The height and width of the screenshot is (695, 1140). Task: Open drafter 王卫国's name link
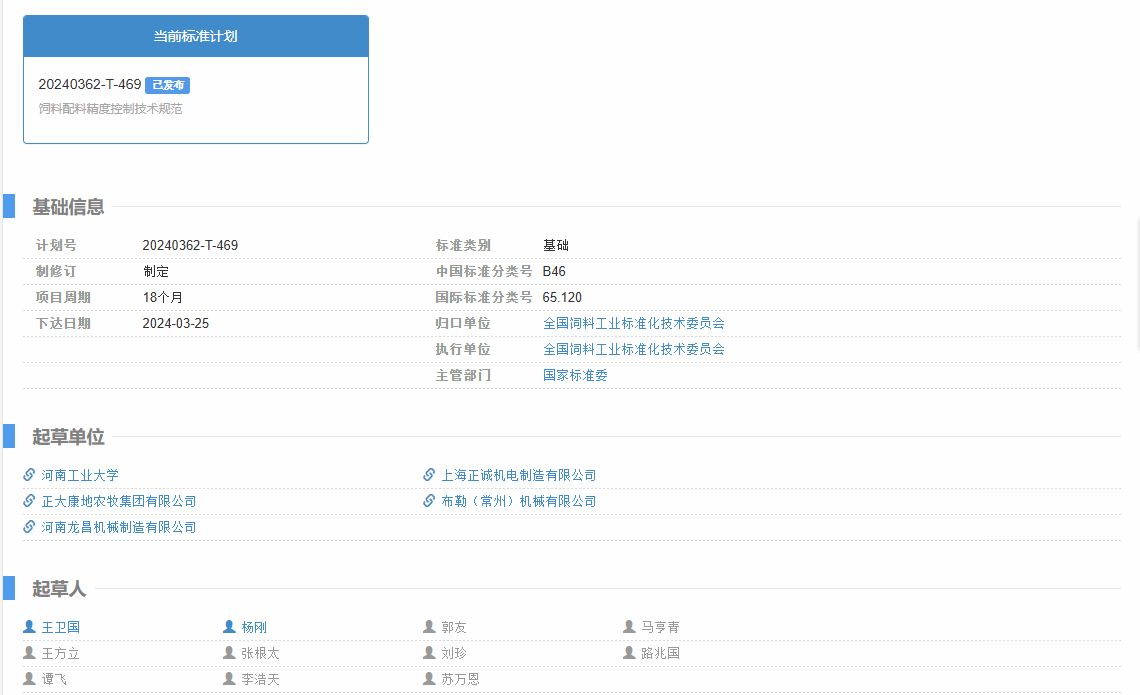pyautogui.click(x=60, y=627)
